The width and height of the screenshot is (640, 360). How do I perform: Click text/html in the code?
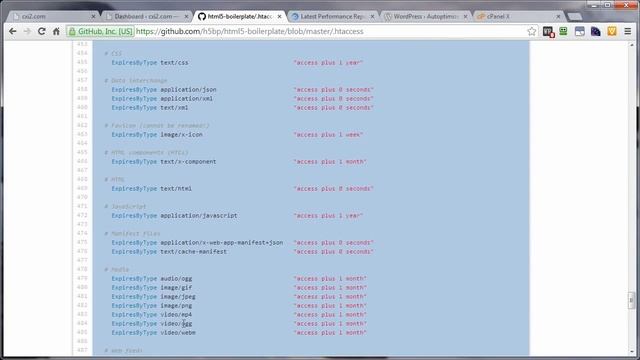[x=176, y=189]
